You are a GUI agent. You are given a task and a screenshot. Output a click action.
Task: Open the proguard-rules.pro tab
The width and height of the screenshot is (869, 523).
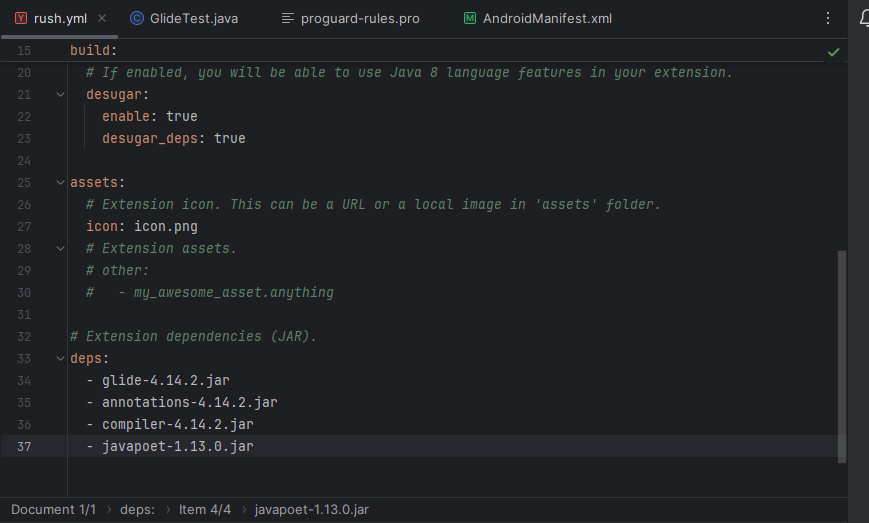350,18
